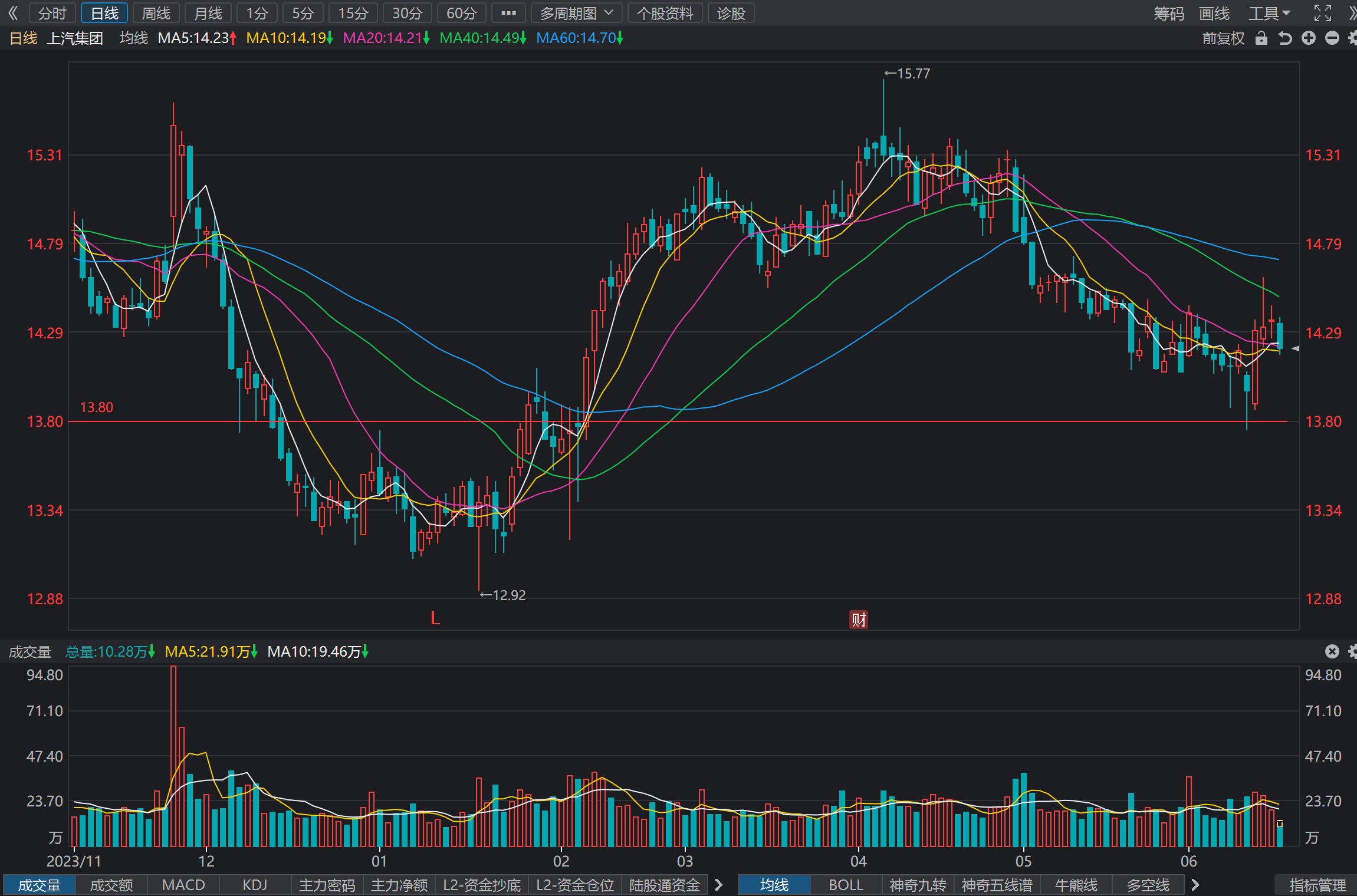Switch to 神奇五线谱 indicator
The height and width of the screenshot is (896, 1357).
[x=997, y=885]
